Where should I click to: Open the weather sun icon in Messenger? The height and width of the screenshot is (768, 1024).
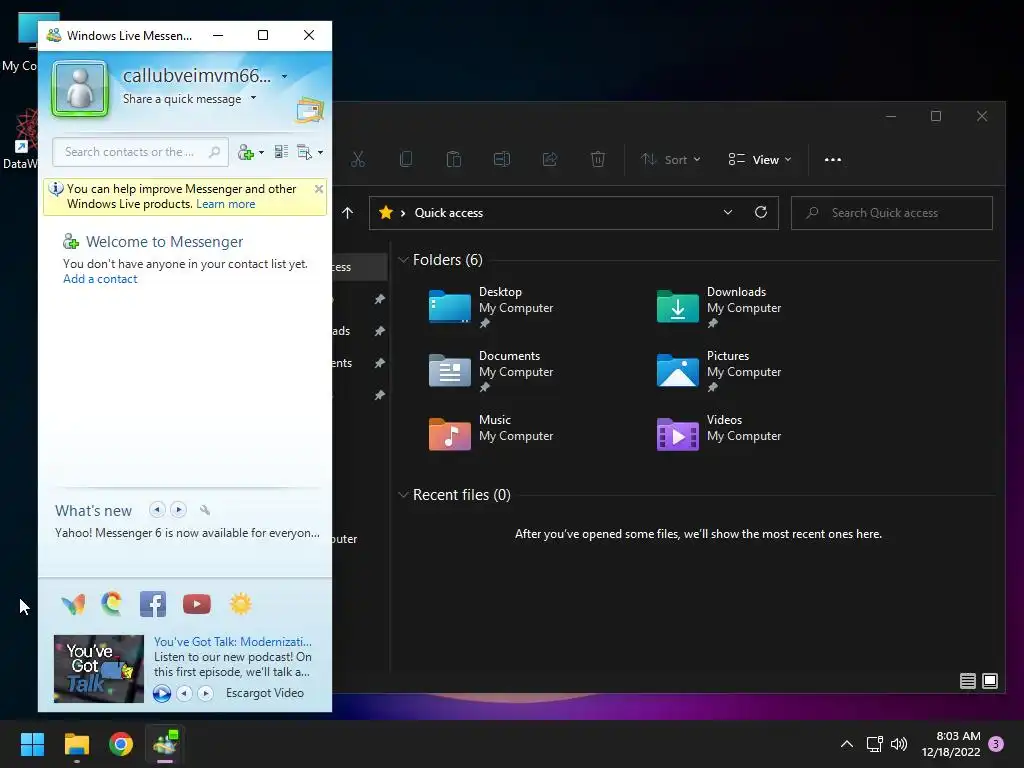pyautogui.click(x=240, y=604)
